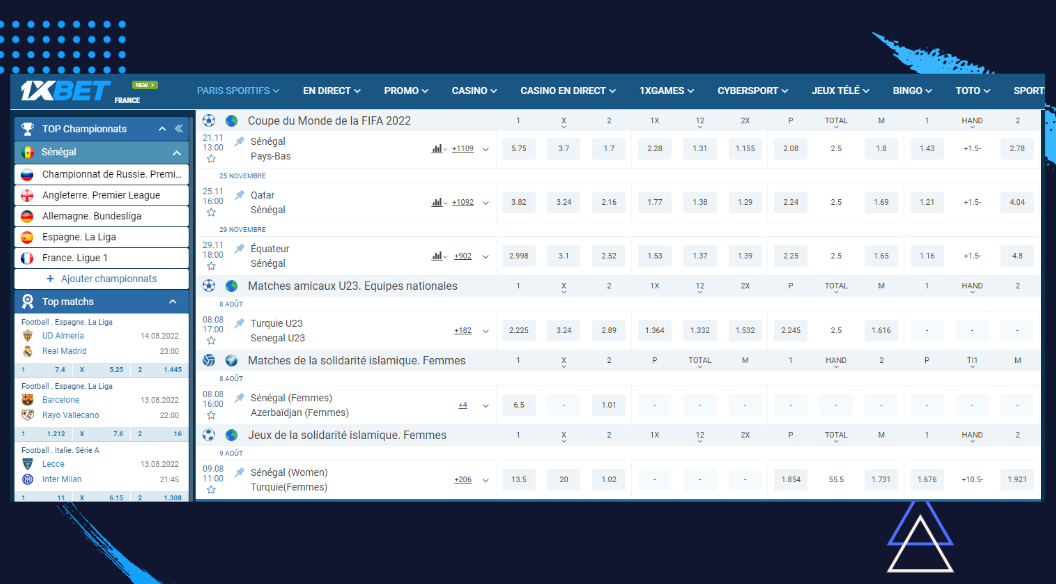Screen dimensions: 1056x584
Task: Click the Real Madrid crest in Top matchs
Action: (28, 351)
